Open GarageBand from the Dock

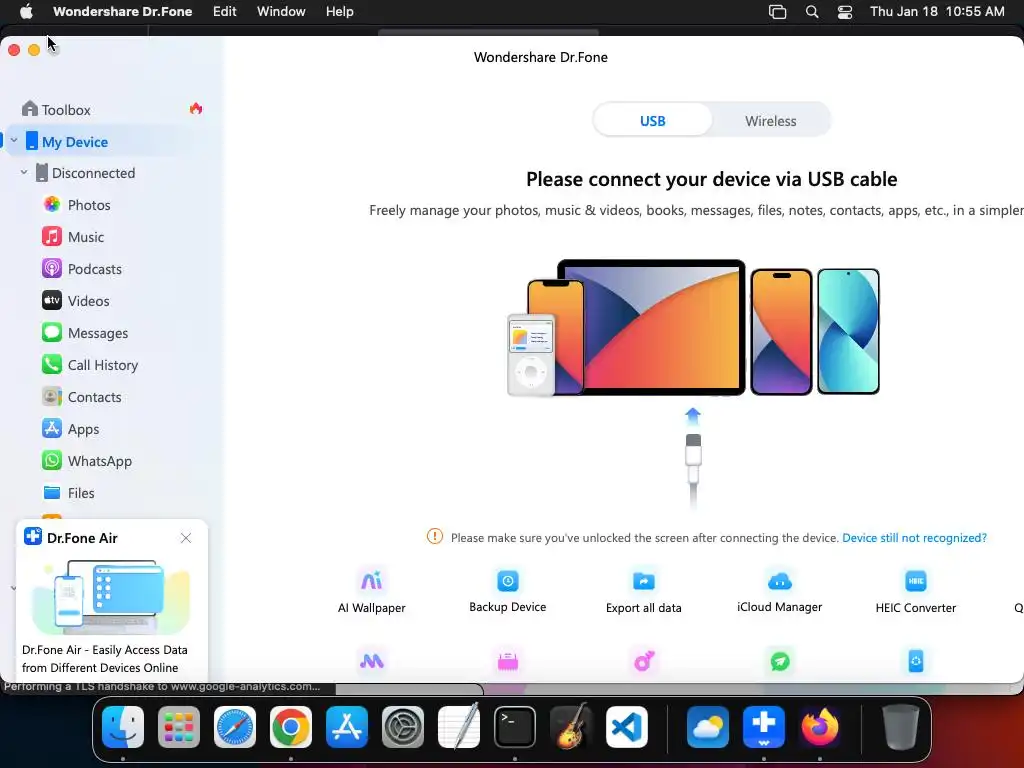click(571, 726)
